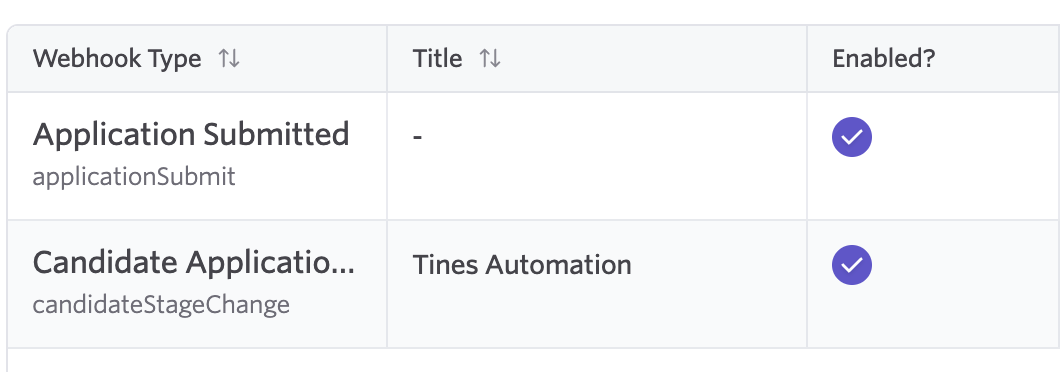Click the dash title of Application Submitted
The width and height of the screenshot is (1060, 372).
coord(418,137)
